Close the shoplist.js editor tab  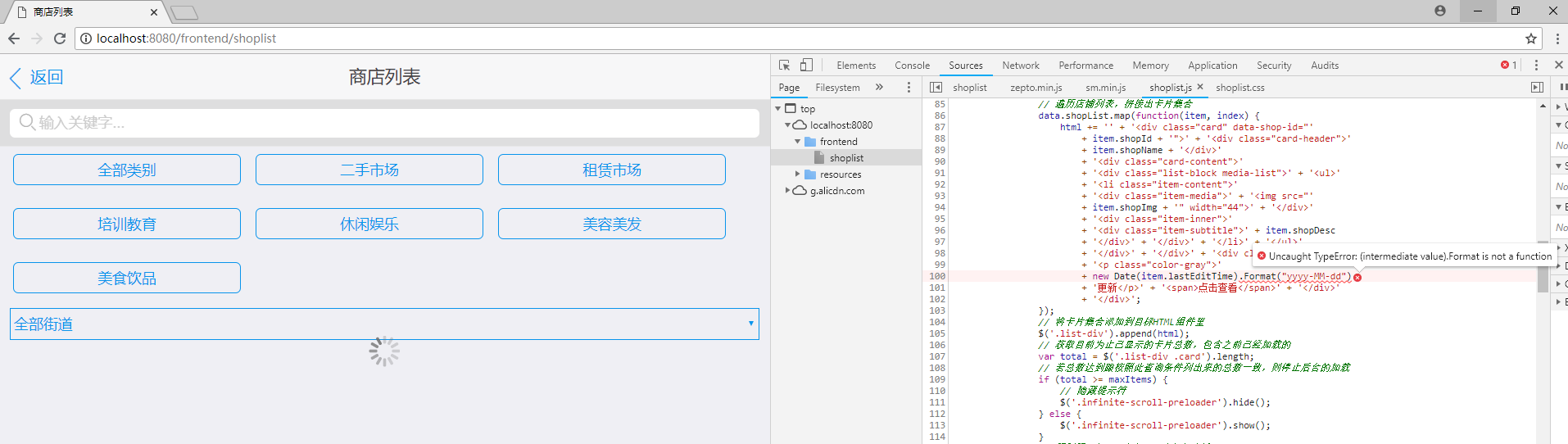[x=1200, y=87]
